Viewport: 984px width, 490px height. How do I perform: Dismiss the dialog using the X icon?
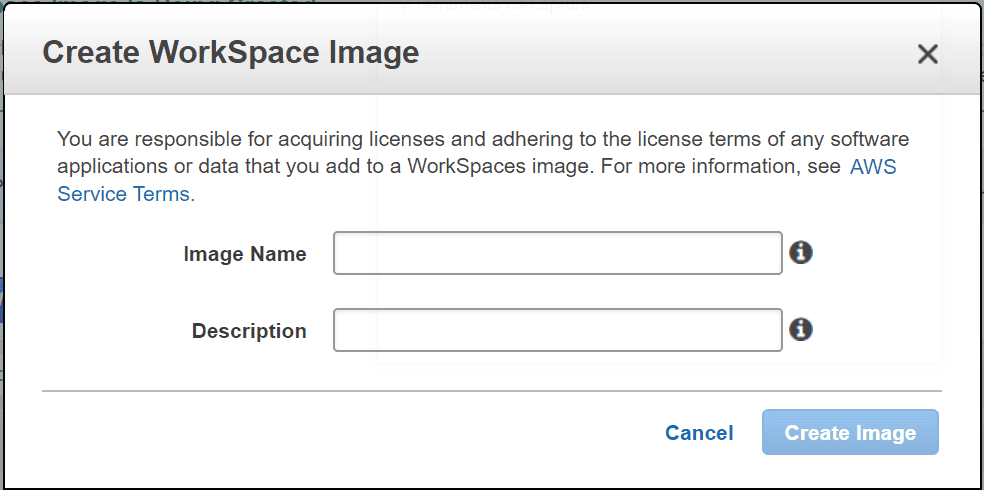click(x=927, y=54)
